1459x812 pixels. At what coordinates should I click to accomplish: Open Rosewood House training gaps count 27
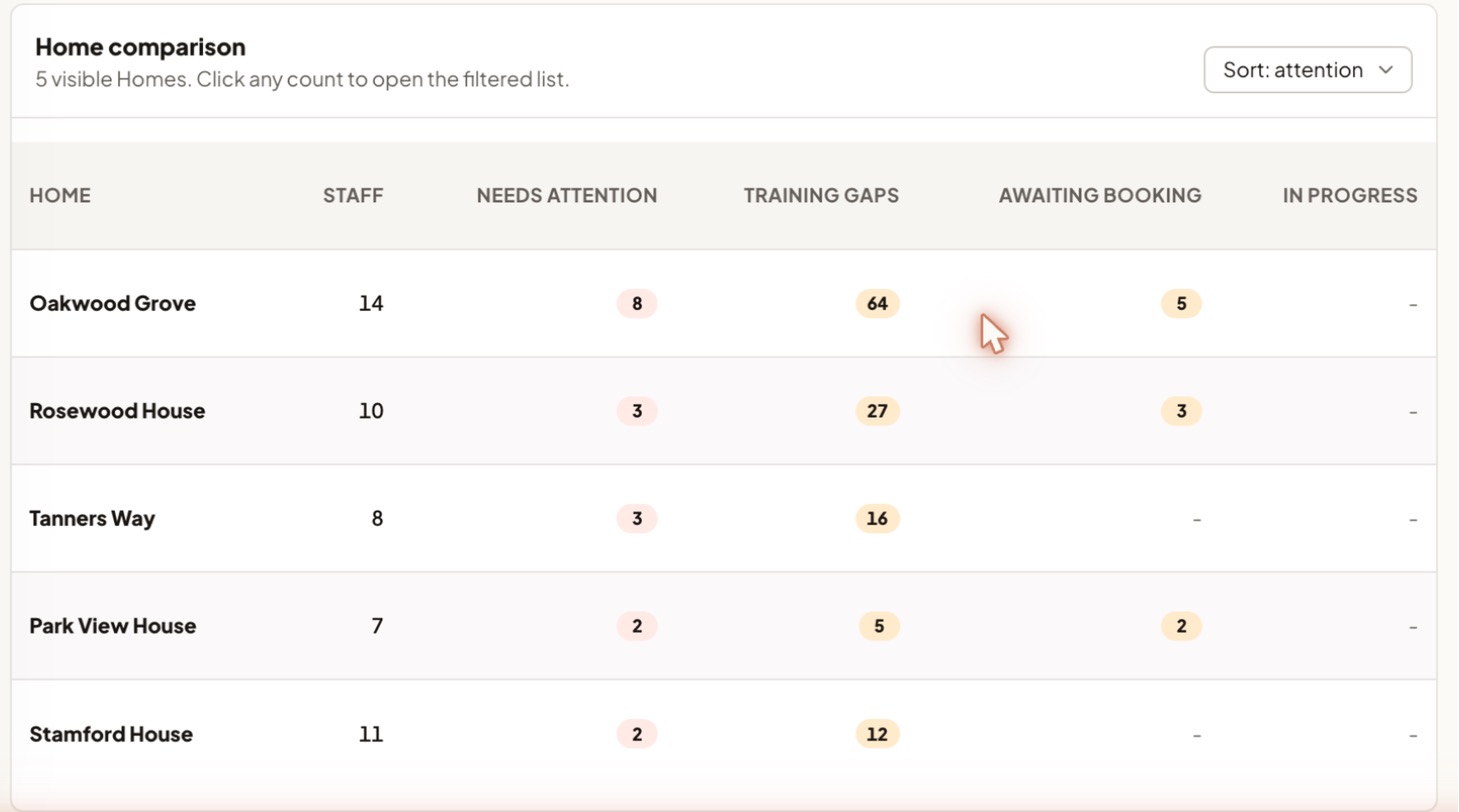click(x=877, y=411)
